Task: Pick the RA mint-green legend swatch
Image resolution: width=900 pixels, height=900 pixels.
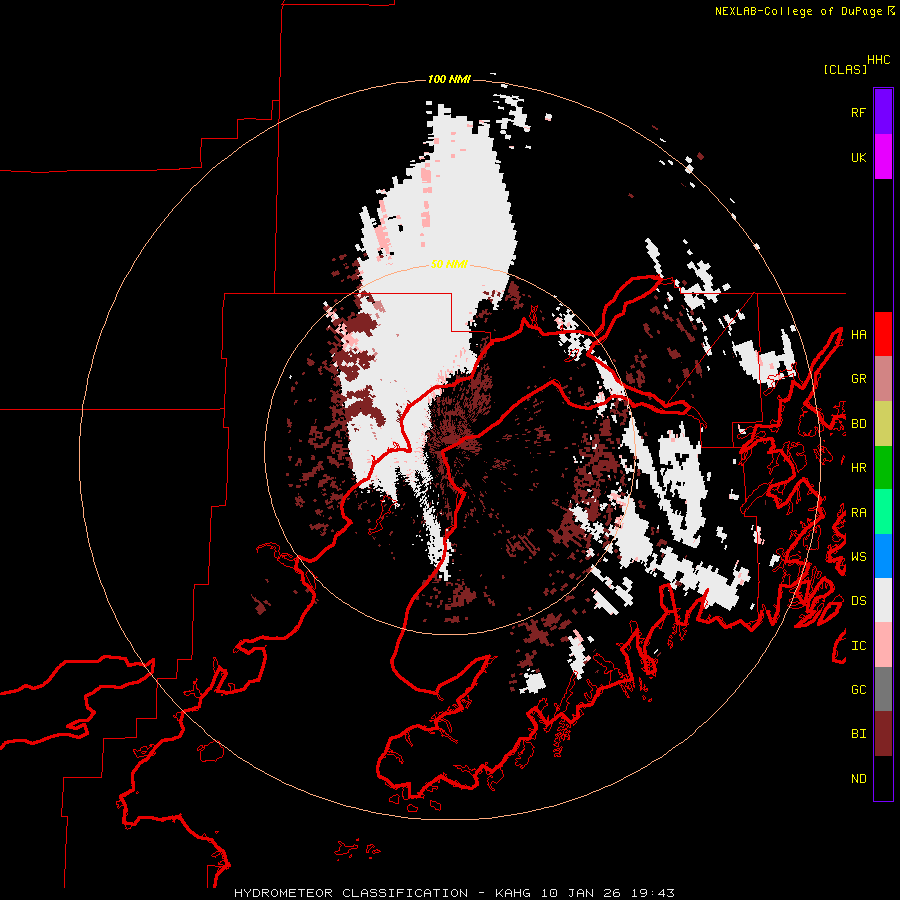Action: click(883, 512)
